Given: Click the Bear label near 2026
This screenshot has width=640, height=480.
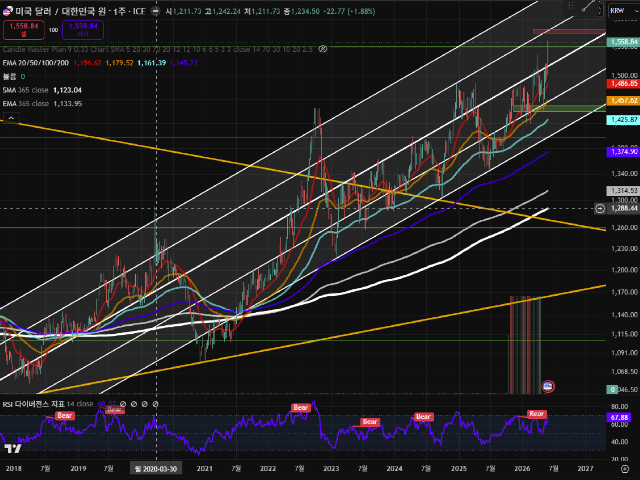Looking at the screenshot, I should click(536, 413).
